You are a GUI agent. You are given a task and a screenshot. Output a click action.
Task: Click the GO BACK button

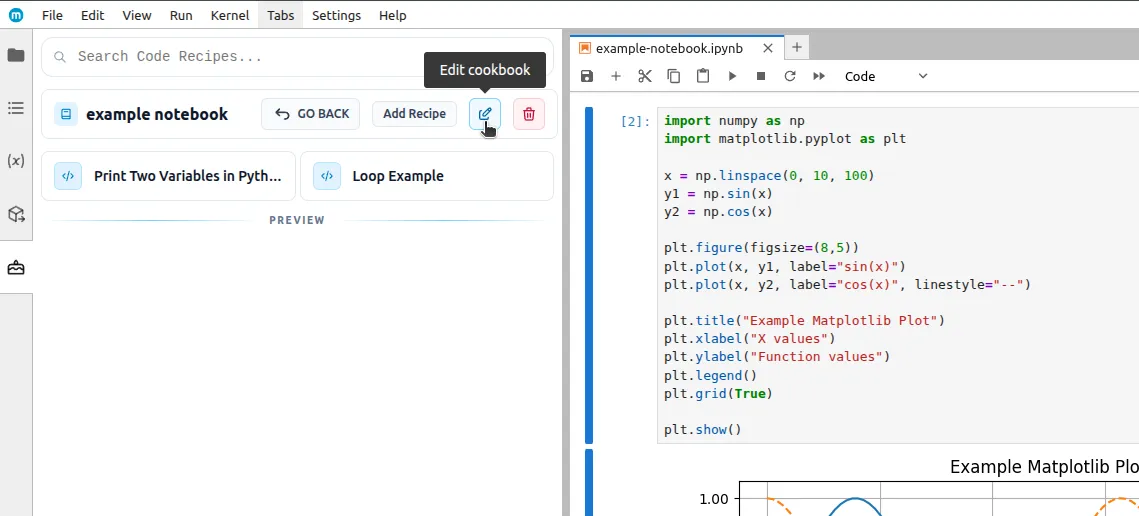click(312, 114)
